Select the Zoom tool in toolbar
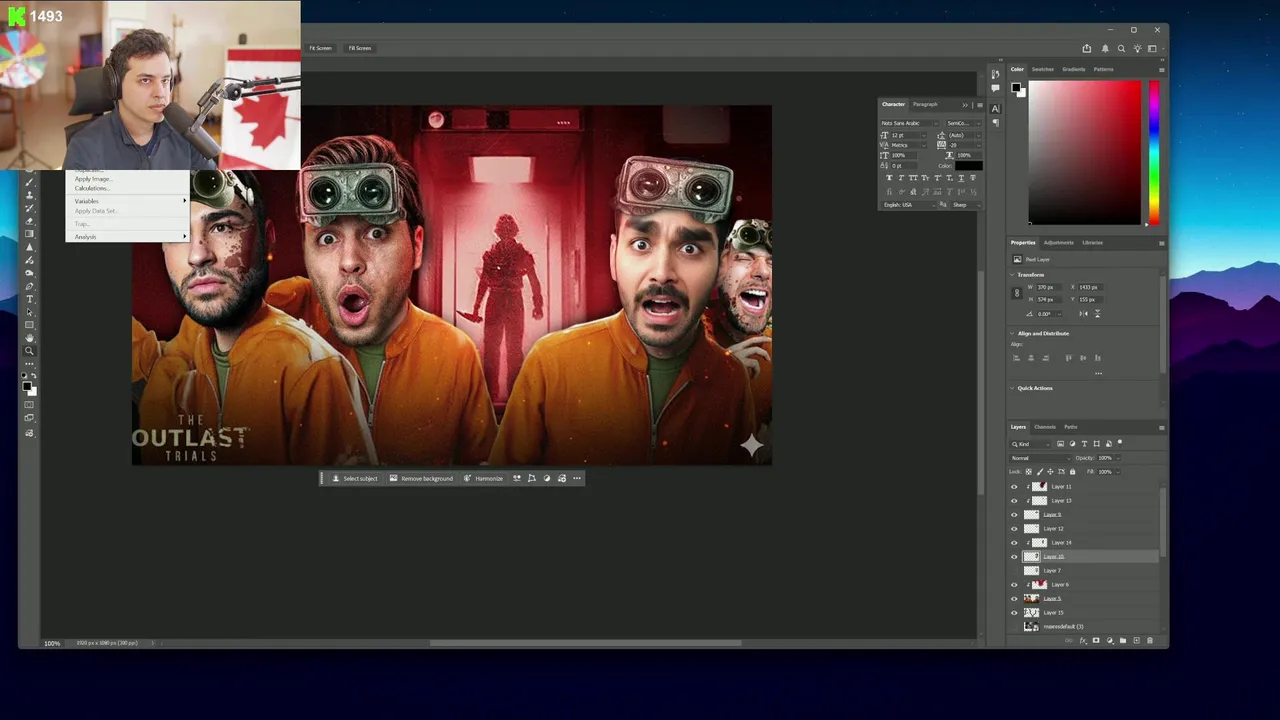This screenshot has height=720, width=1280. [x=29, y=350]
